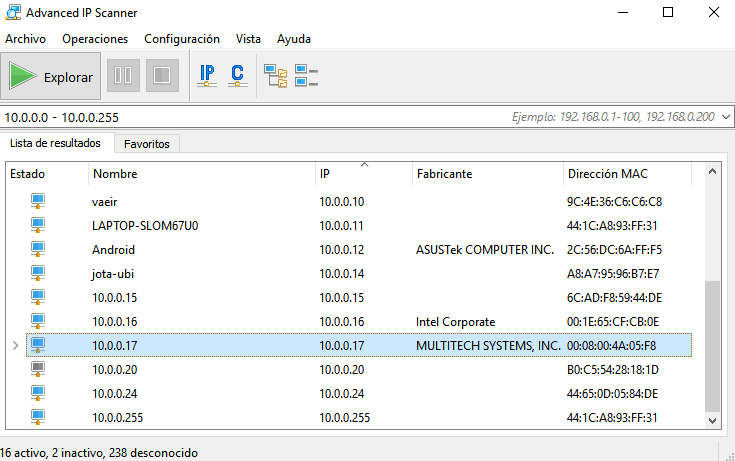
Task: Click MAC address 00:1E:65:CF:CB:0E
Action: click(x=613, y=322)
